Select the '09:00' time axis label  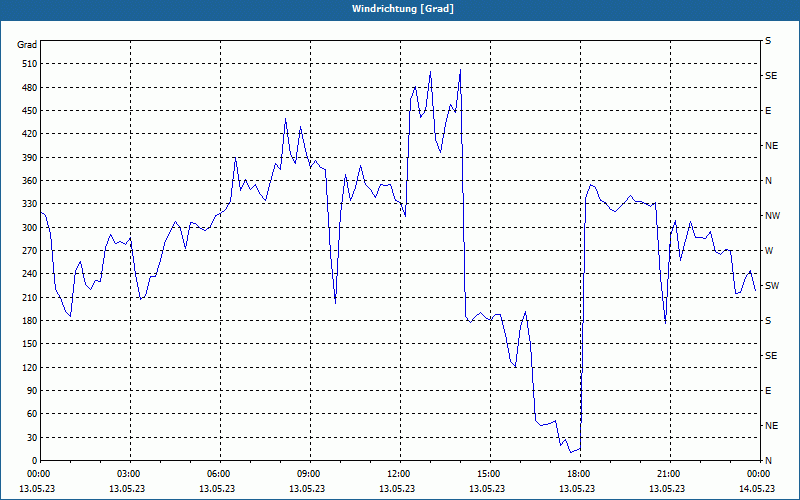[x=310, y=473]
